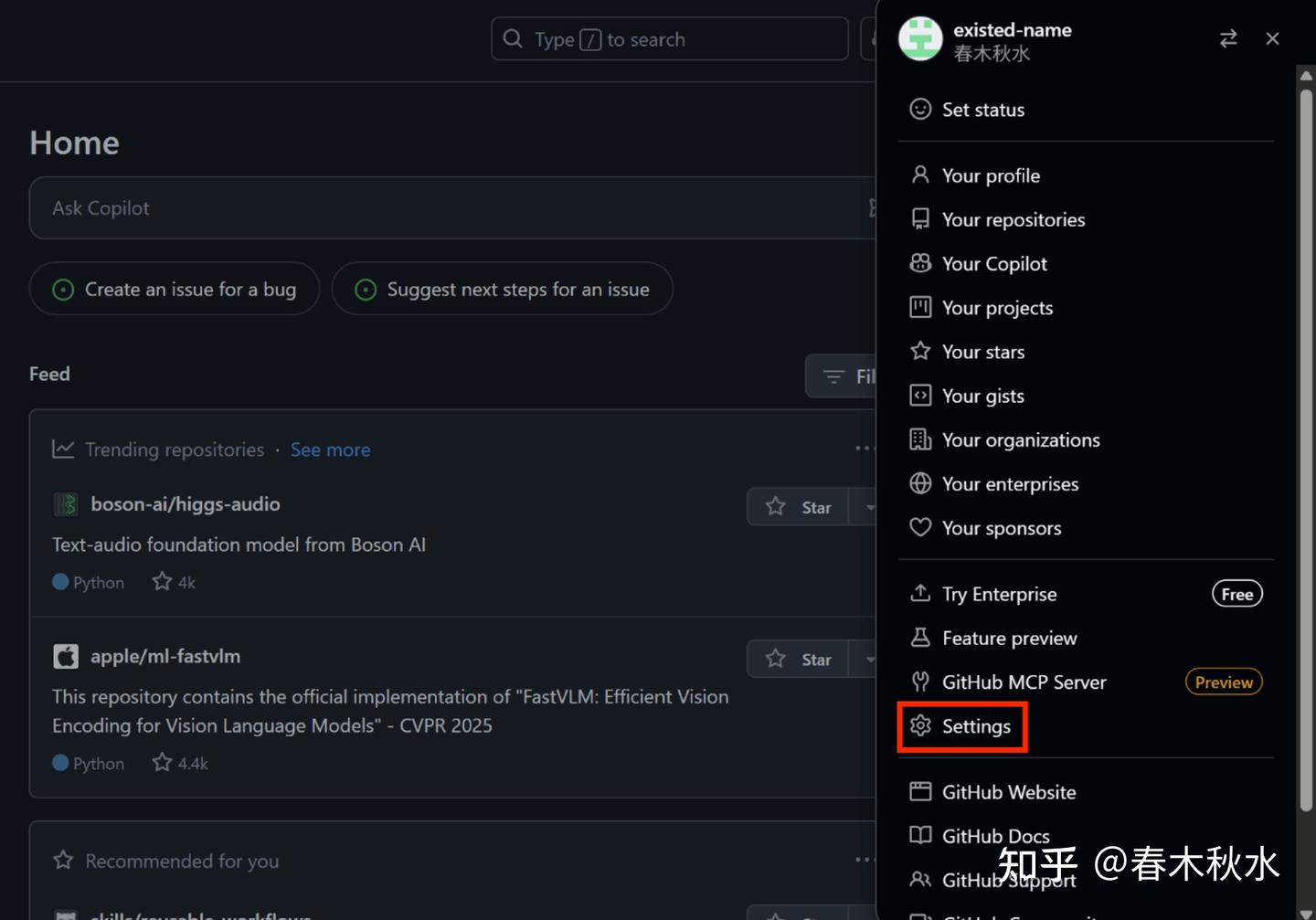
Task: Open GitHub Docs menu item
Action: pyautogui.click(x=1086, y=836)
